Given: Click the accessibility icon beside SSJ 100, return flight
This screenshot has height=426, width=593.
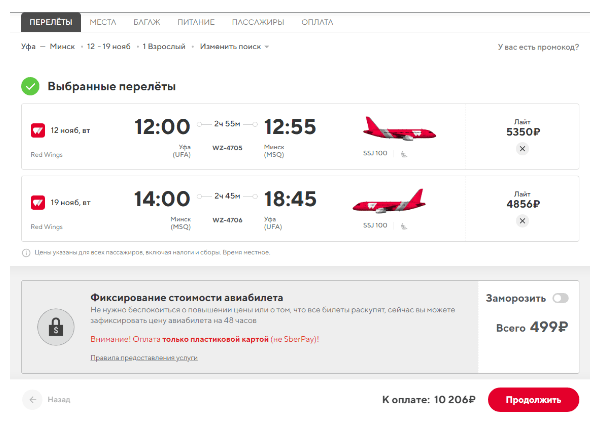Looking at the screenshot, I should point(404,226).
